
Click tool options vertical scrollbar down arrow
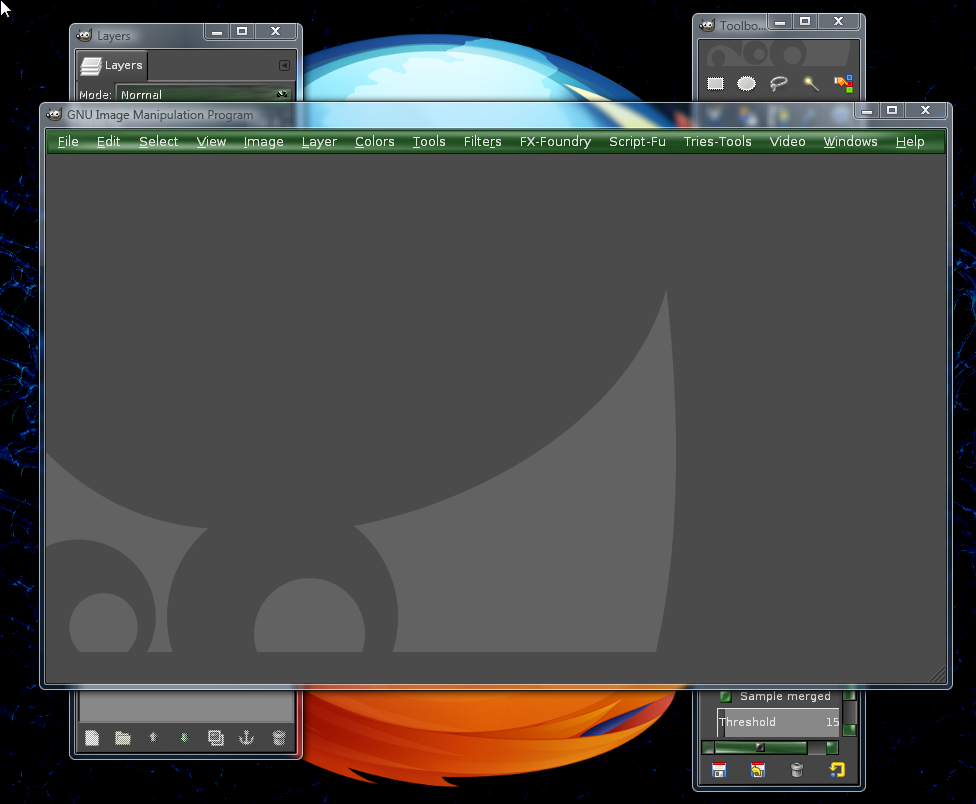(850, 729)
